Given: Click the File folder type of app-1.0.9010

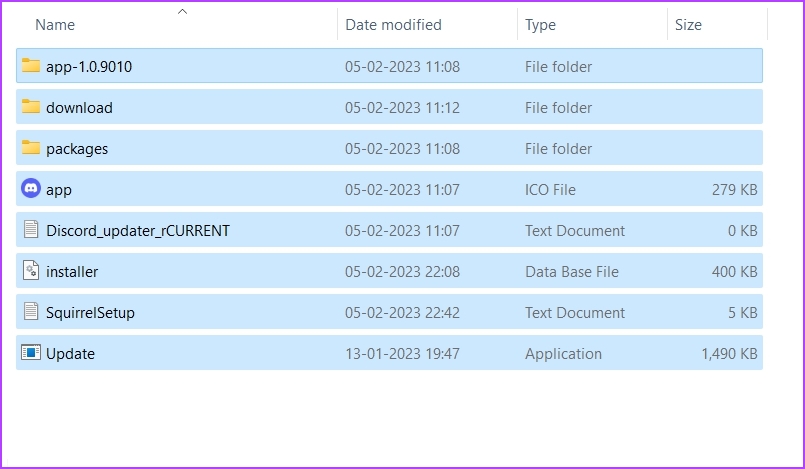Looking at the screenshot, I should tap(558, 67).
